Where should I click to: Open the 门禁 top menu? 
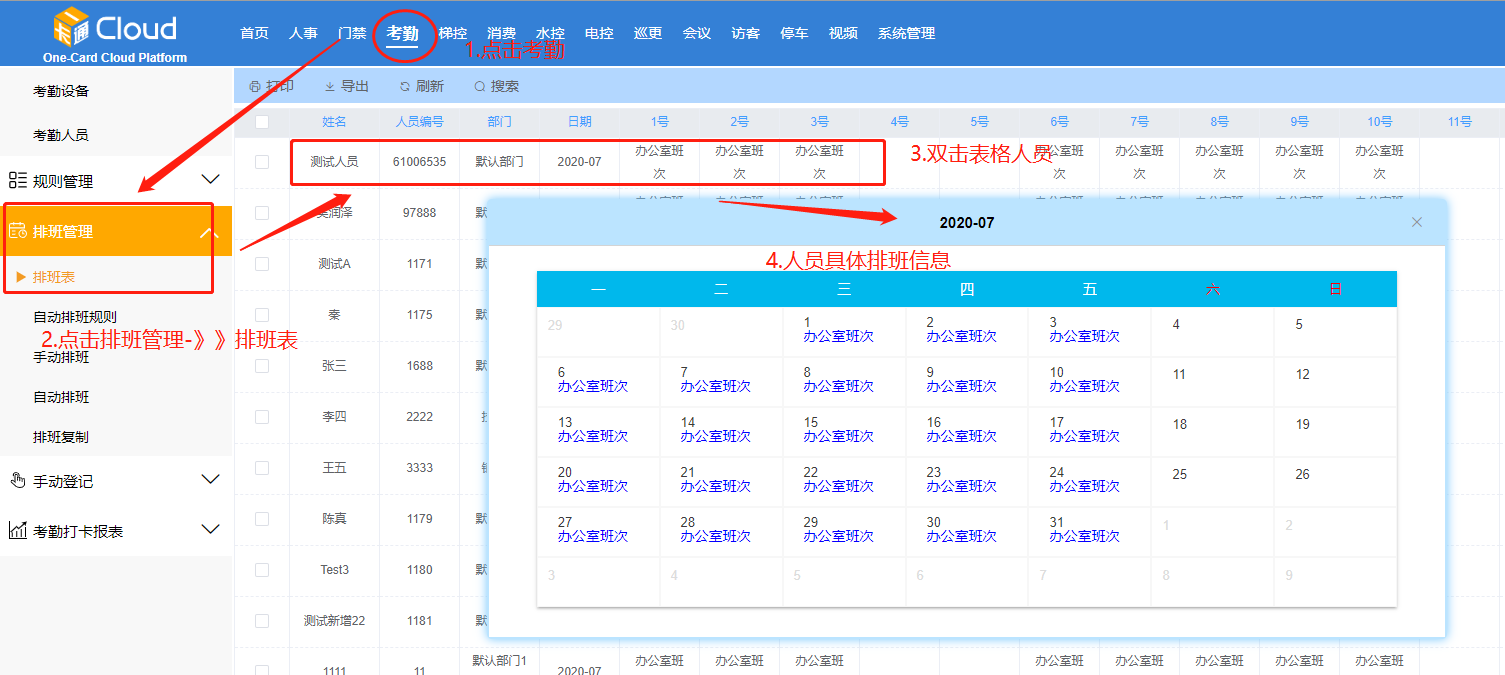pos(352,33)
